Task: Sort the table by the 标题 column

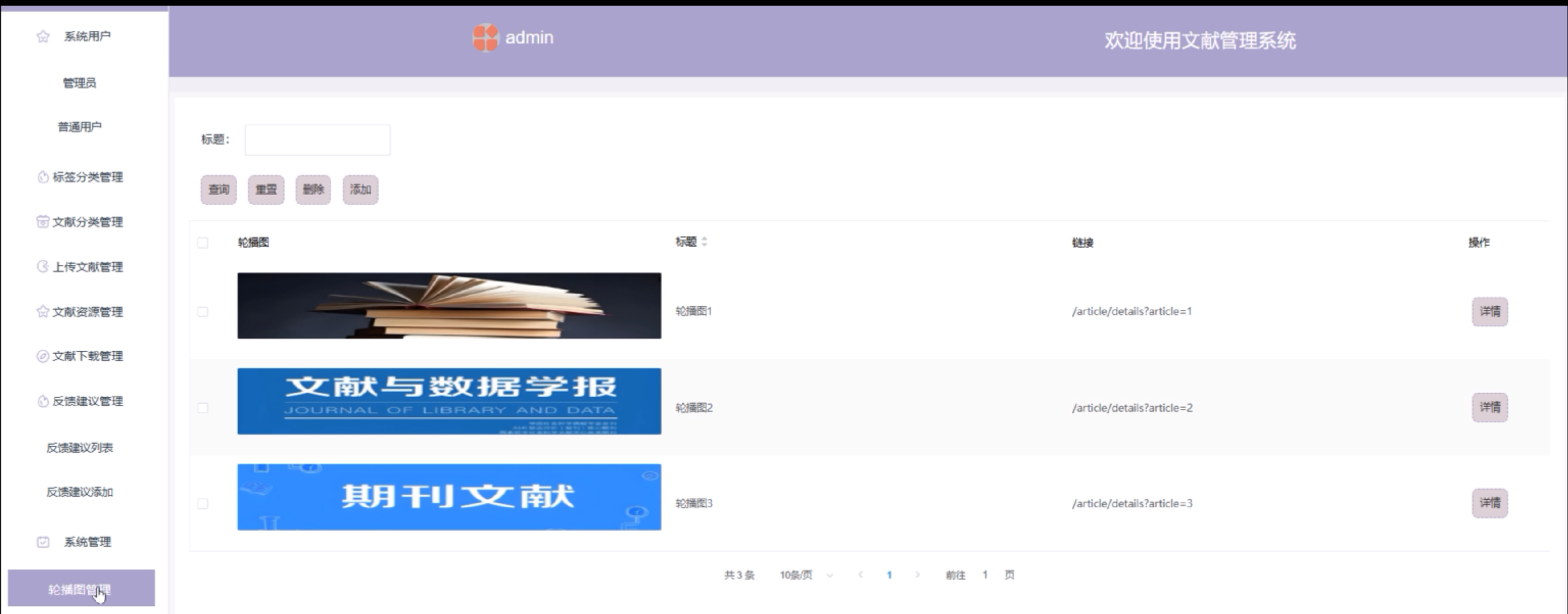Action: [704, 241]
